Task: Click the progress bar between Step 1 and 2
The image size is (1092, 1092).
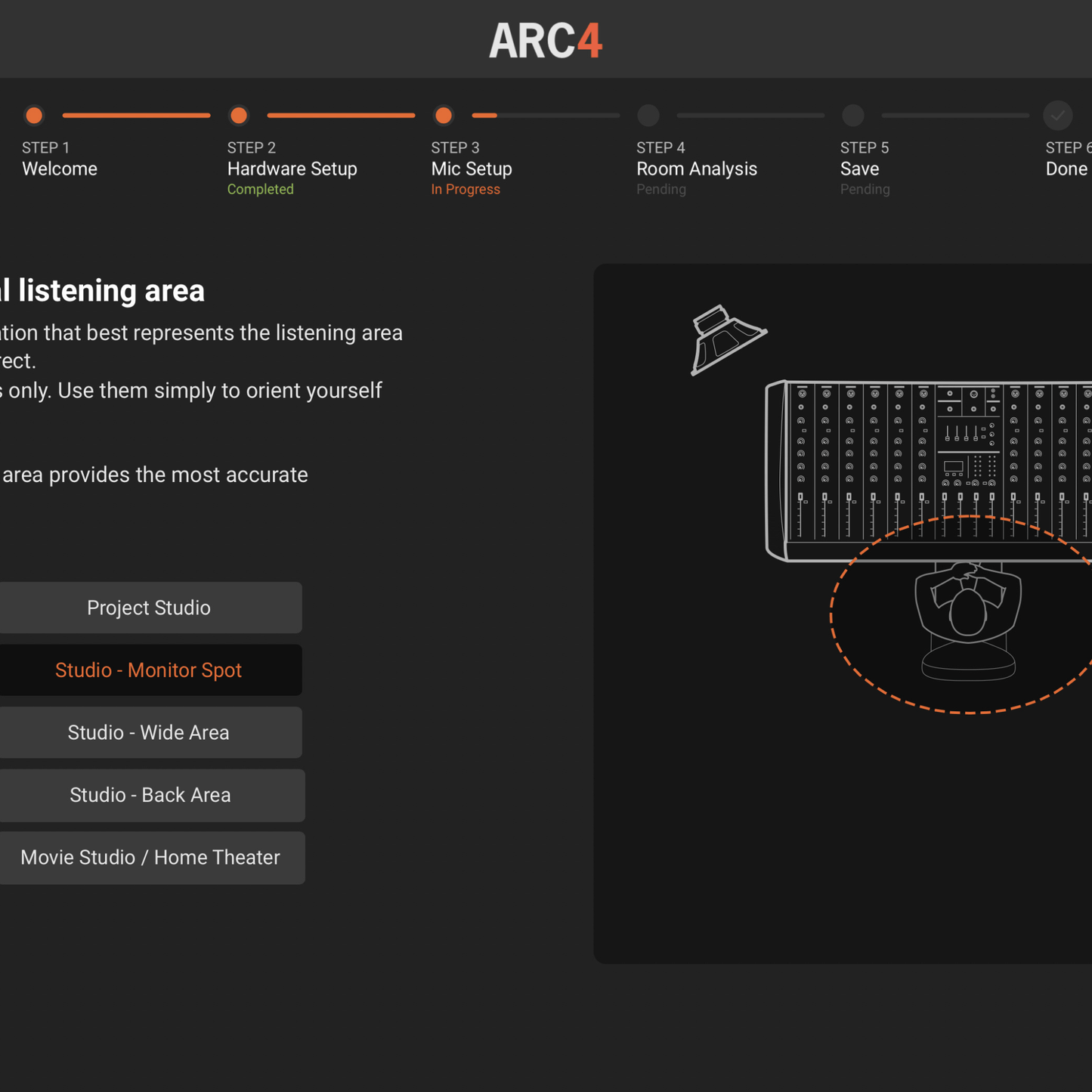Action: [136, 116]
